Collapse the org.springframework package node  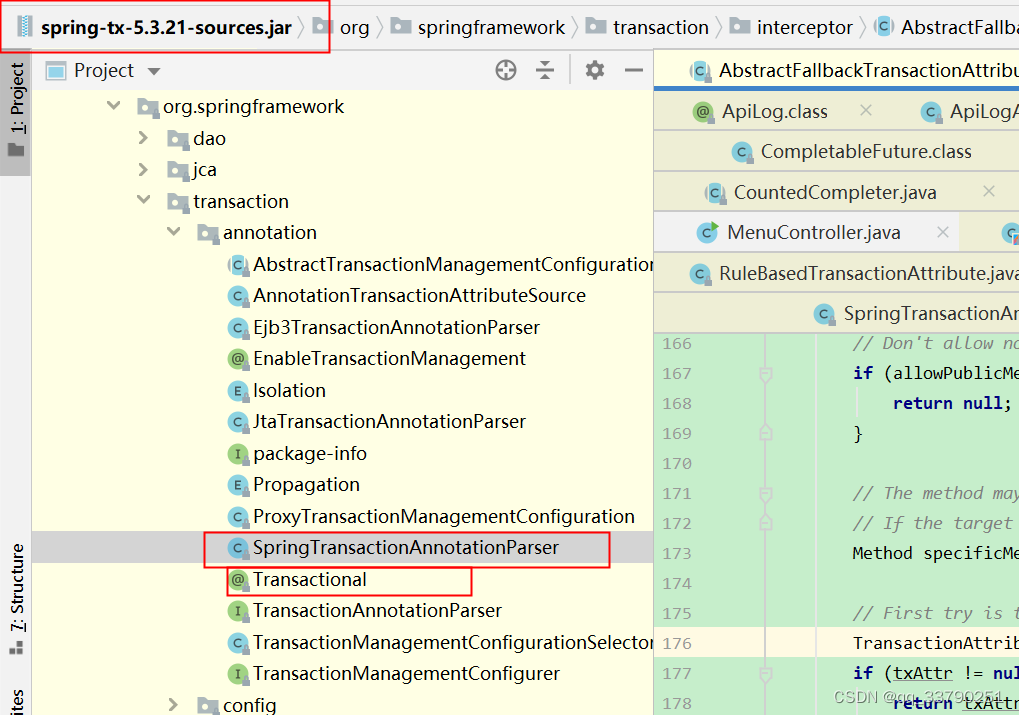coord(114,105)
